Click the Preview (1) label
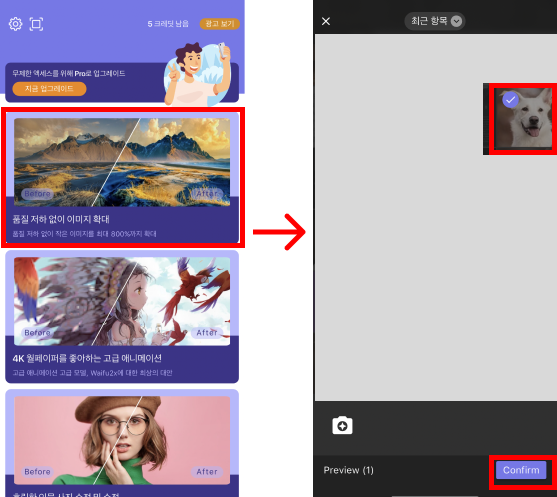Viewport: 557px width, 497px height. (x=348, y=470)
